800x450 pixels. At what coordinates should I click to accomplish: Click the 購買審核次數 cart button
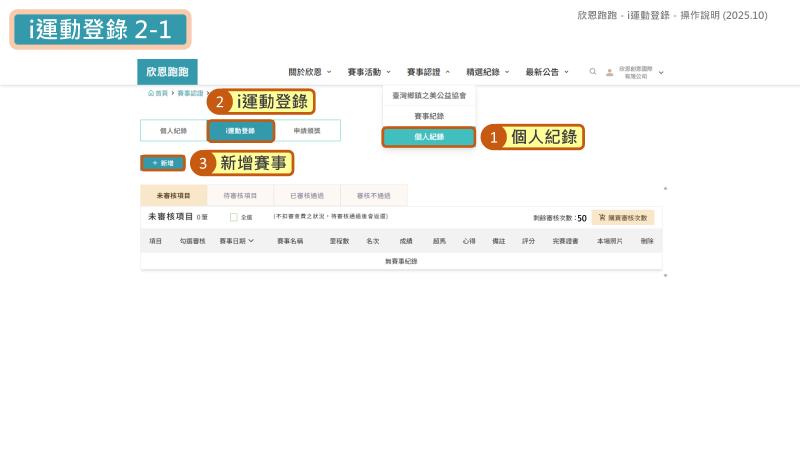[623, 217]
